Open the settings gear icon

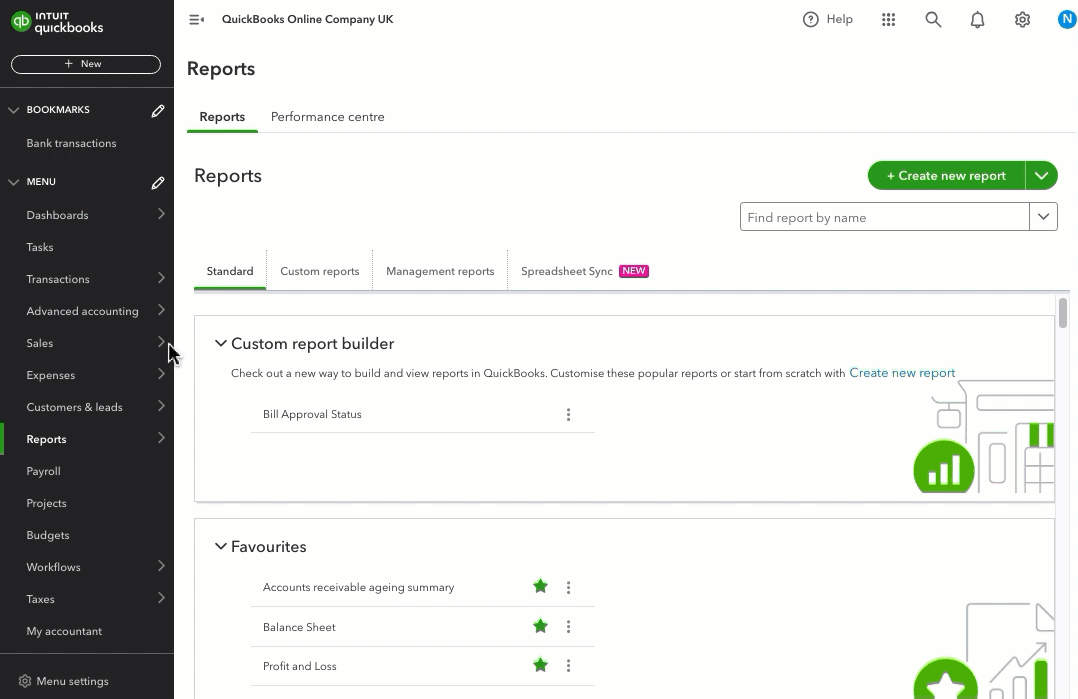pos(1022,19)
